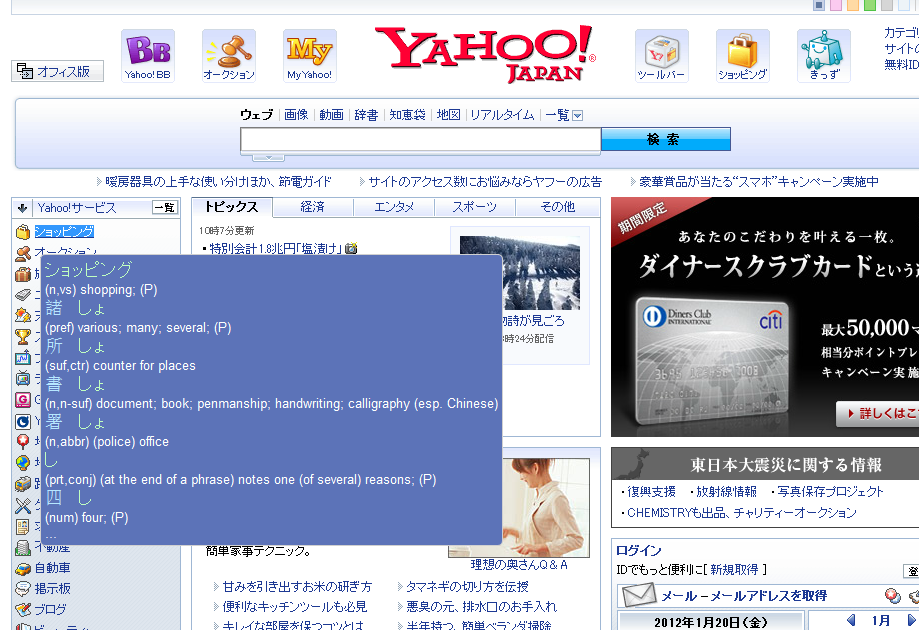
Task: Click the sidebar auction gavel icon
Action: 23,253
